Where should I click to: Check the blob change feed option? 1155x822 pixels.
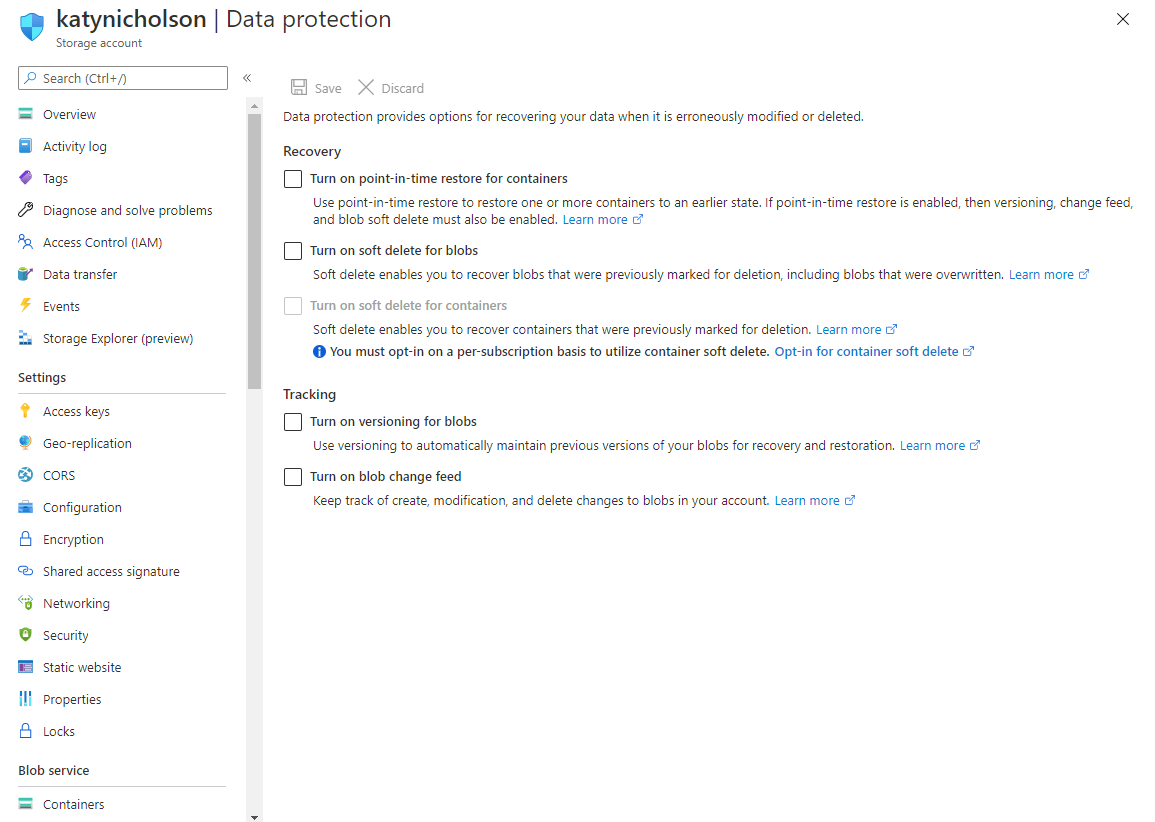point(293,477)
